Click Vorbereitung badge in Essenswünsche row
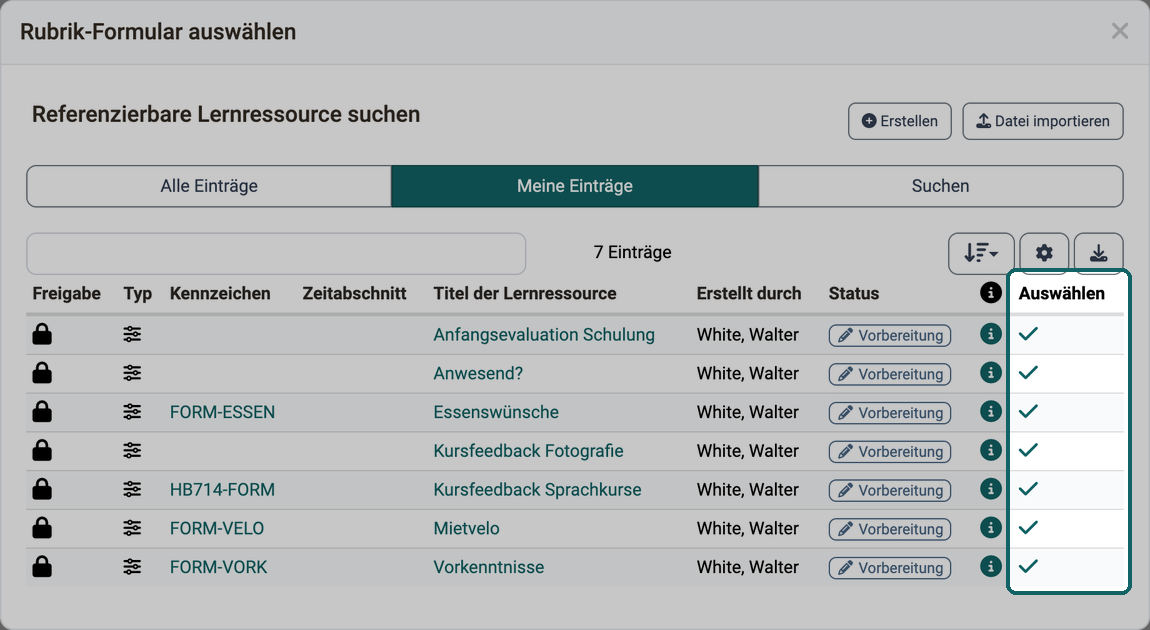1150x630 pixels. pos(890,413)
